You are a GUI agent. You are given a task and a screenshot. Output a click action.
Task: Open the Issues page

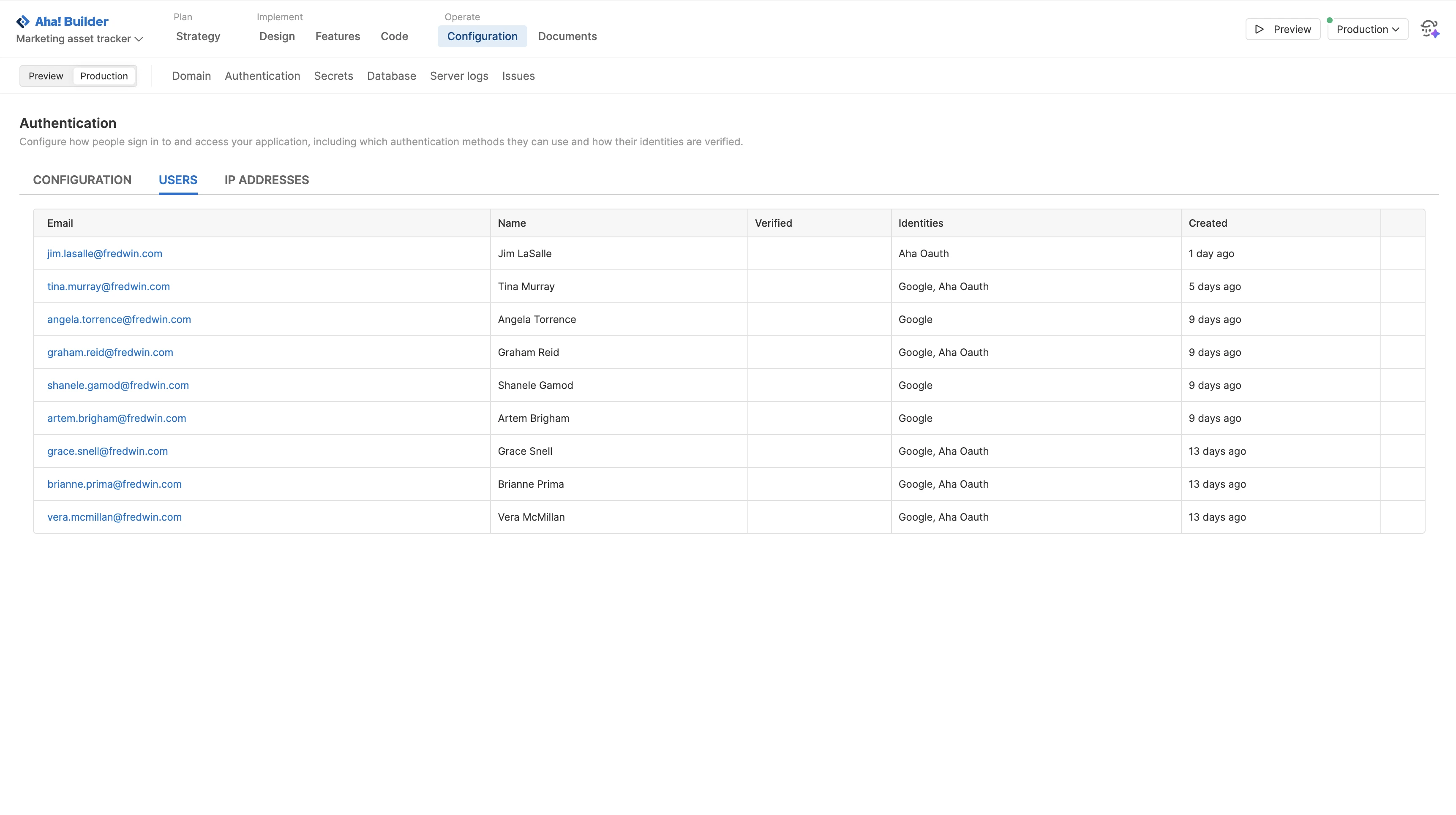518,76
